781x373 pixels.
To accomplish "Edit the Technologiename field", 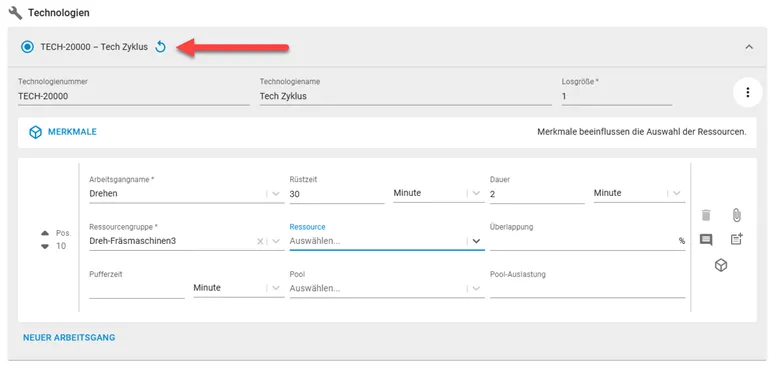I will (x=405, y=97).
